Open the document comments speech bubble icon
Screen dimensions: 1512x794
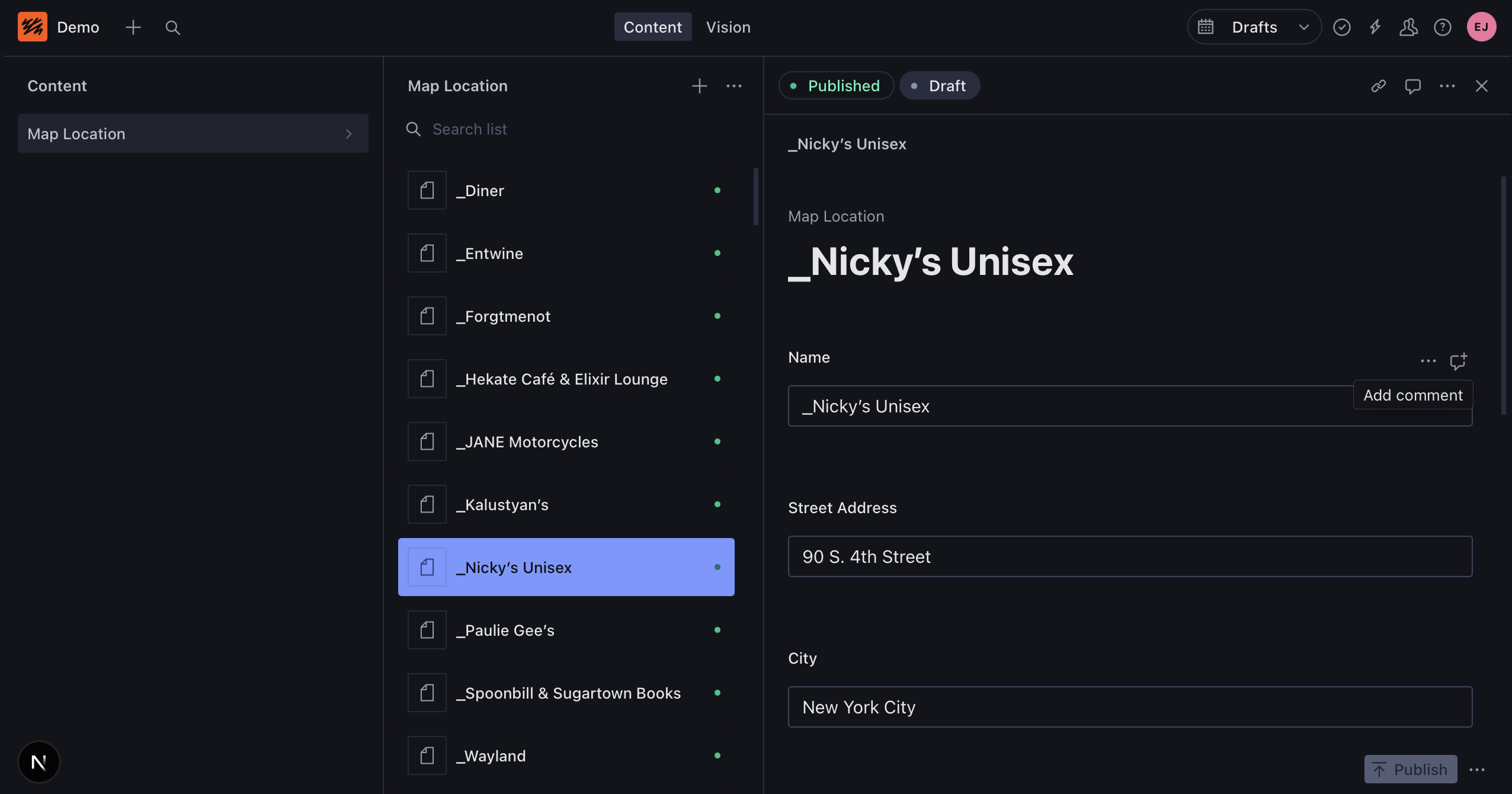pyautogui.click(x=1413, y=86)
